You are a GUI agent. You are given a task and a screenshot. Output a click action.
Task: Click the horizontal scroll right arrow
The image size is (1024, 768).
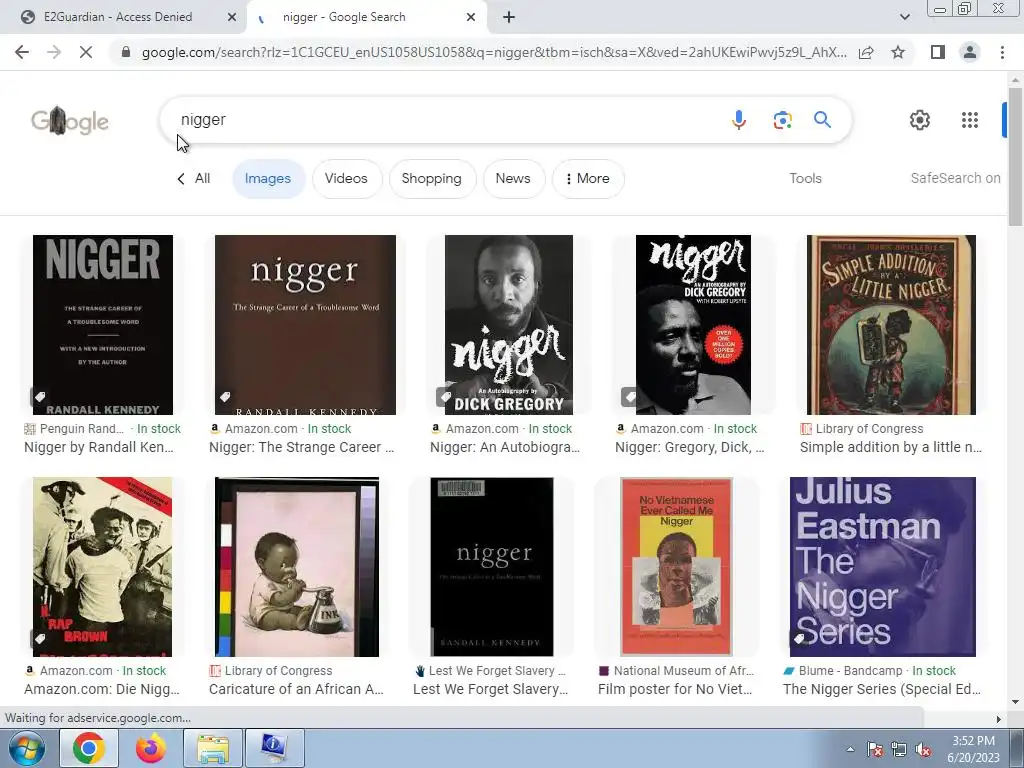(998, 719)
